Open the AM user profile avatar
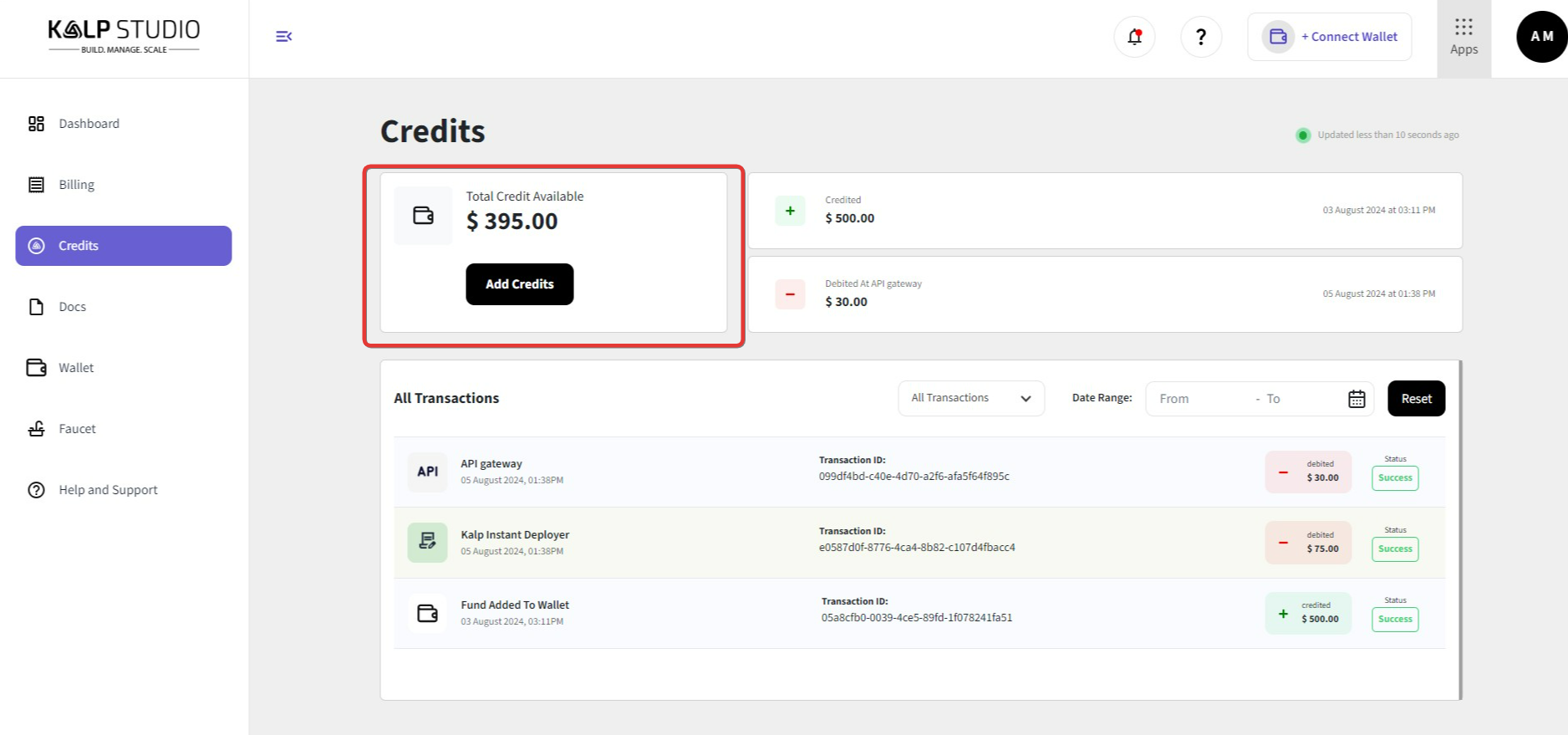The image size is (1568, 735). coord(1540,37)
